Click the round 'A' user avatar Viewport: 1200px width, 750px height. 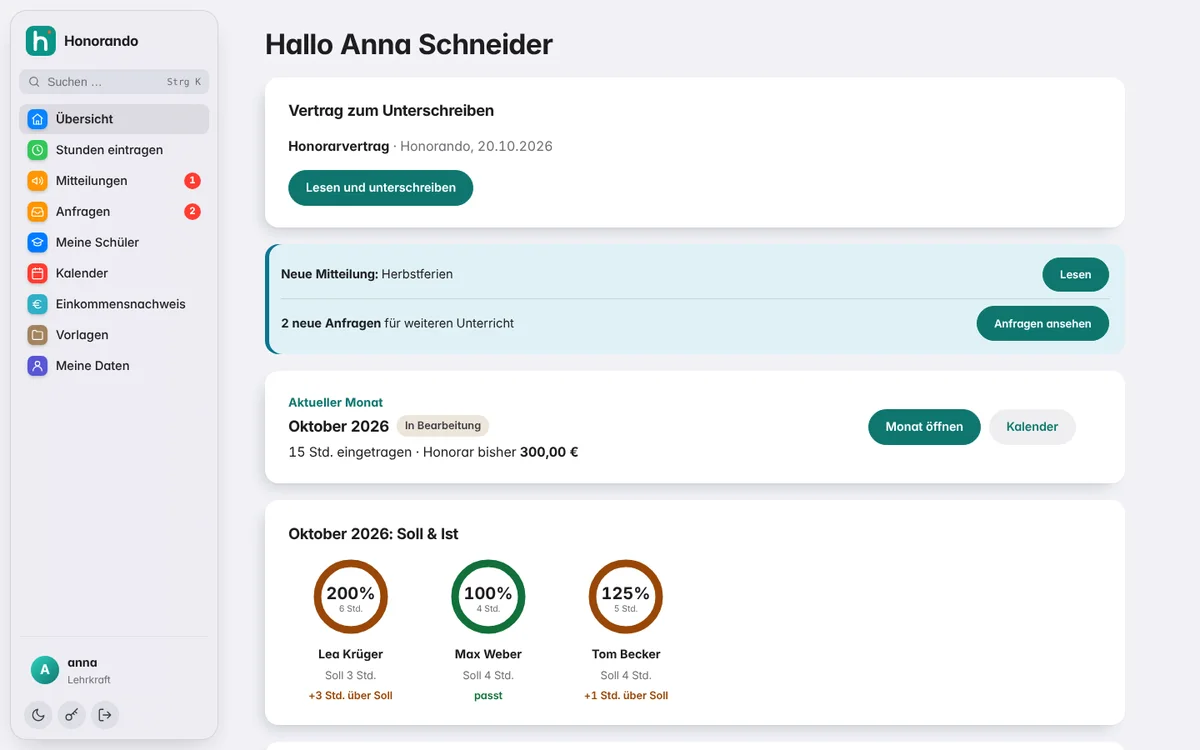(45, 670)
